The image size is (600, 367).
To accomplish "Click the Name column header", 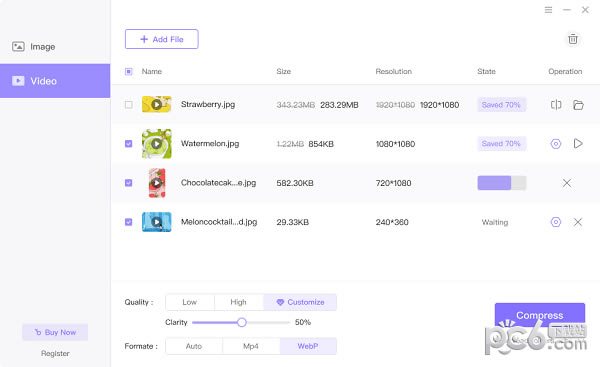I will [152, 72].
